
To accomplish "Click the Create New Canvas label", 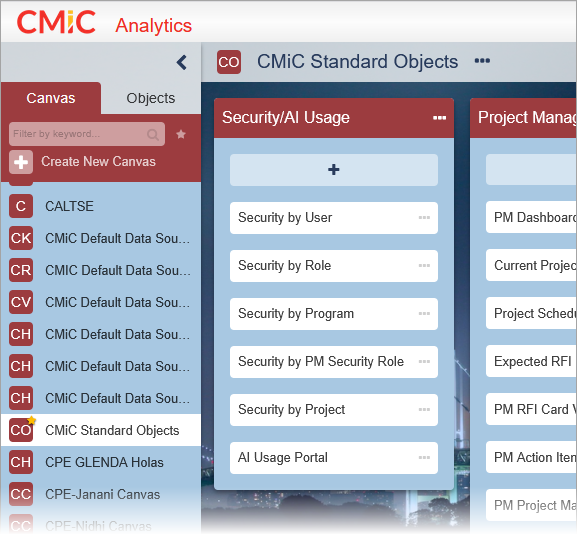I will [98, 162].
